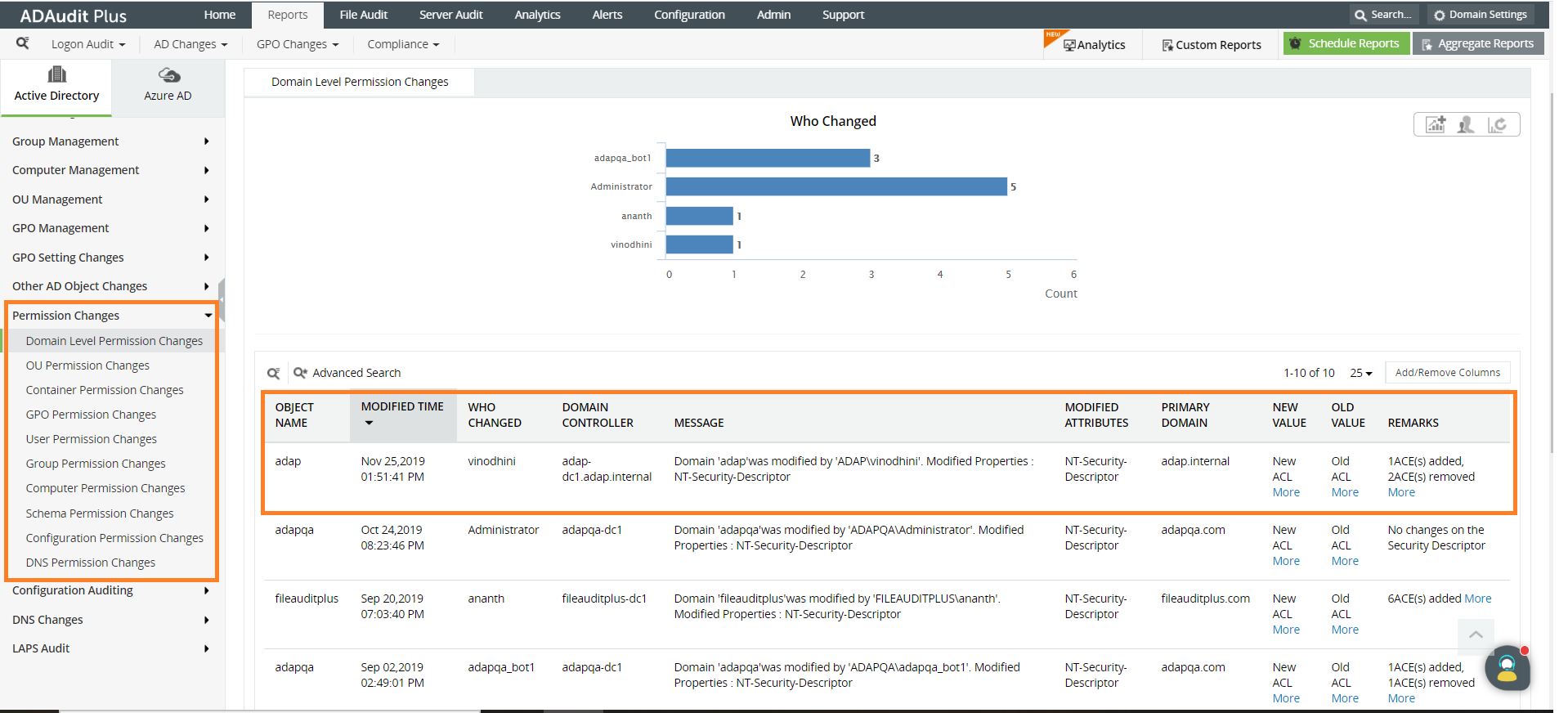This screenshot has width=1568, height=713.
Task: Open the Logon Audit dropdown
Action: [88, 44]
